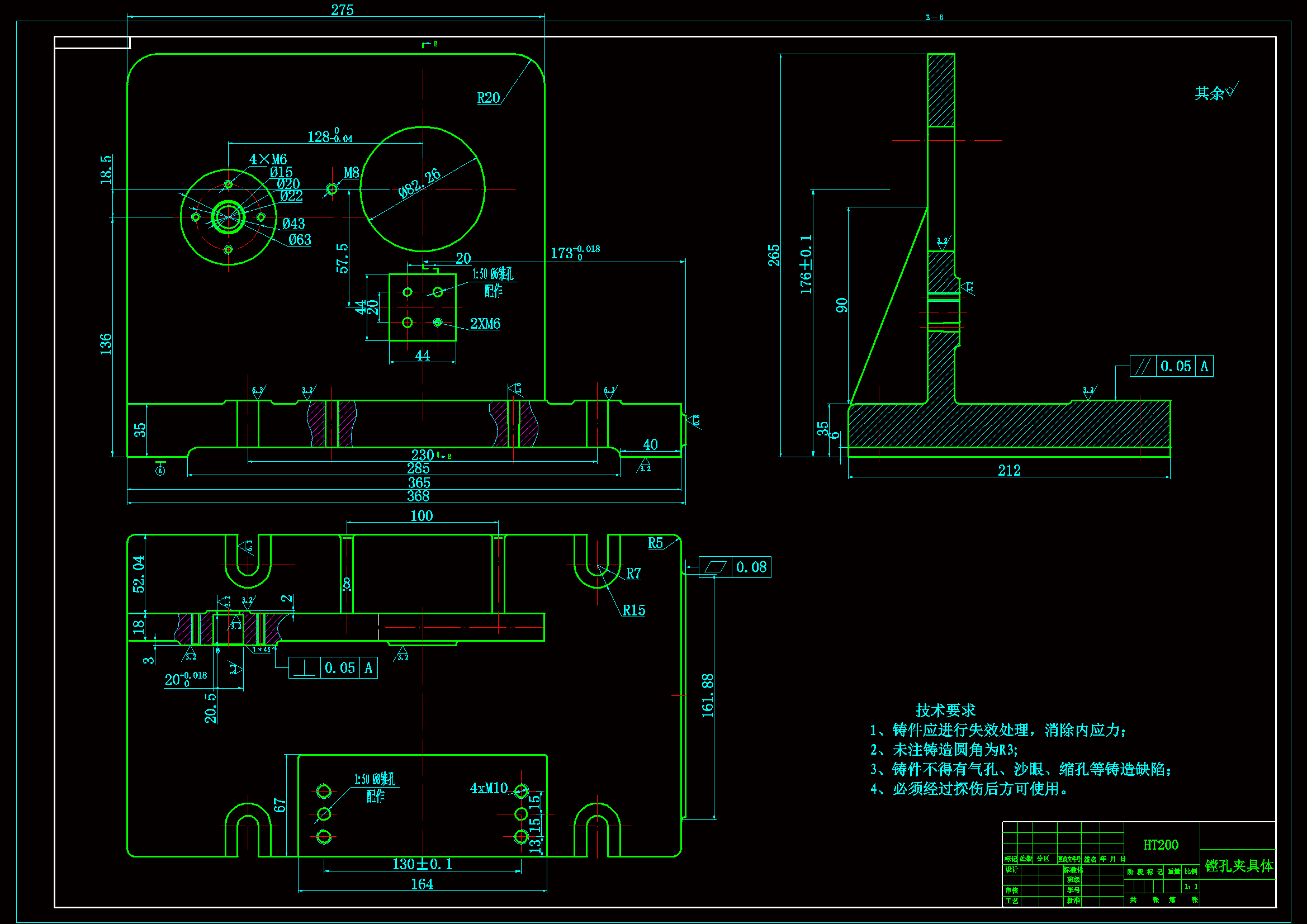Click the 2XM6 hole annotation
The width and height of the screenshot is (1307, 924).
pyautogui.click(x=485, y=324)
